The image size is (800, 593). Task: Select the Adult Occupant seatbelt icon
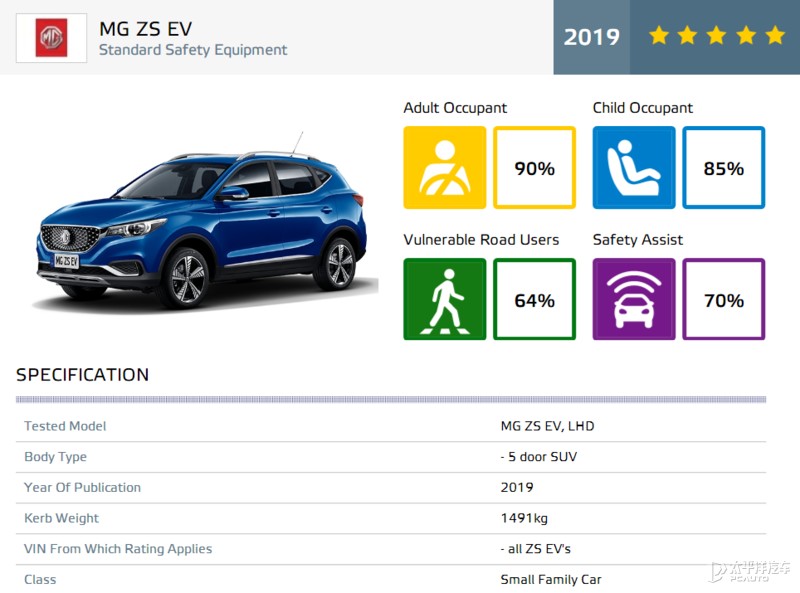pyautogui.click(x=444, y=167)
